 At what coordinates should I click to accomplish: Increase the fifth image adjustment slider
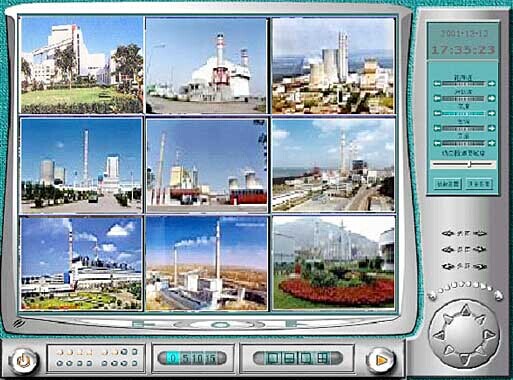(x=491, y=143)
